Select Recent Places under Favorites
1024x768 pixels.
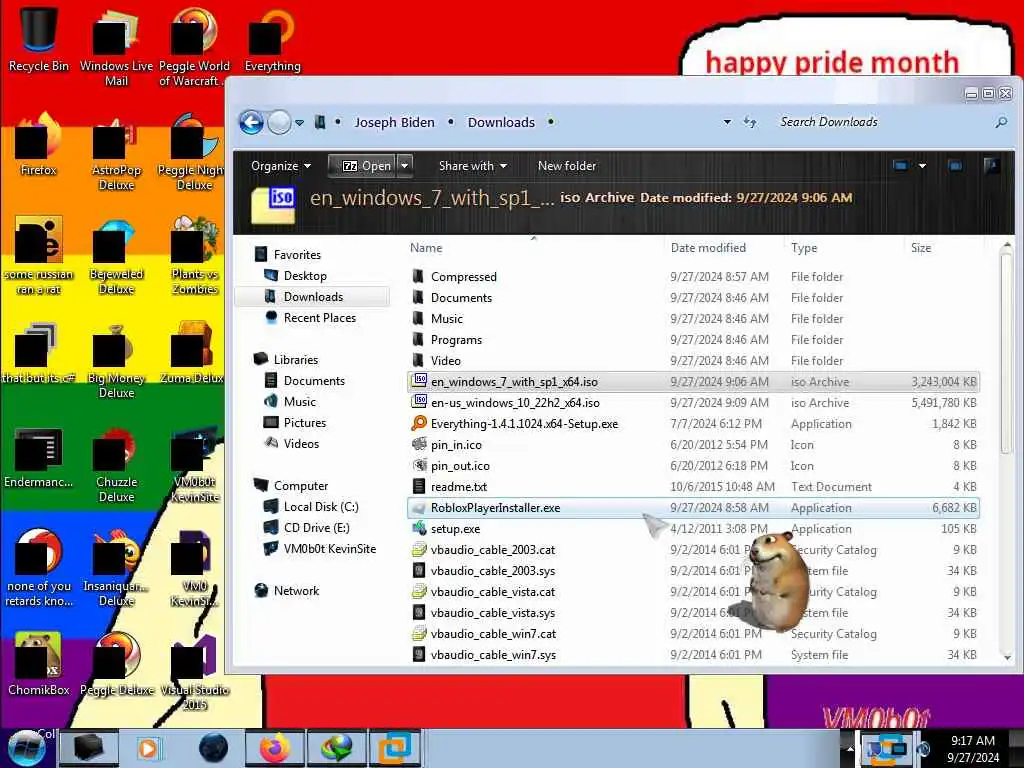click(319, 317)
